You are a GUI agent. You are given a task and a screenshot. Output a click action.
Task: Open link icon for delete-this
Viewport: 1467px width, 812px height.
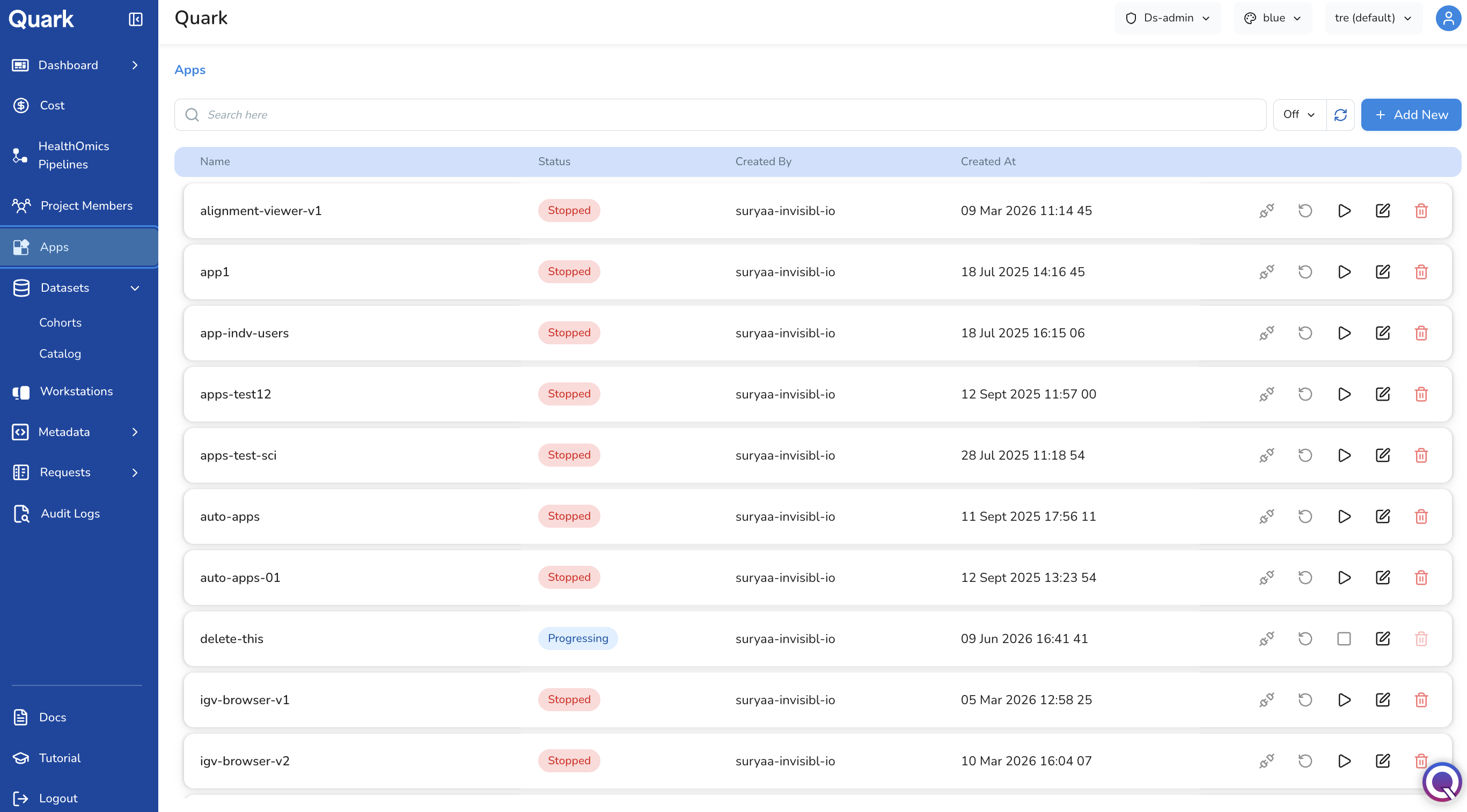pyautogui.click(x=1266, y=638)
